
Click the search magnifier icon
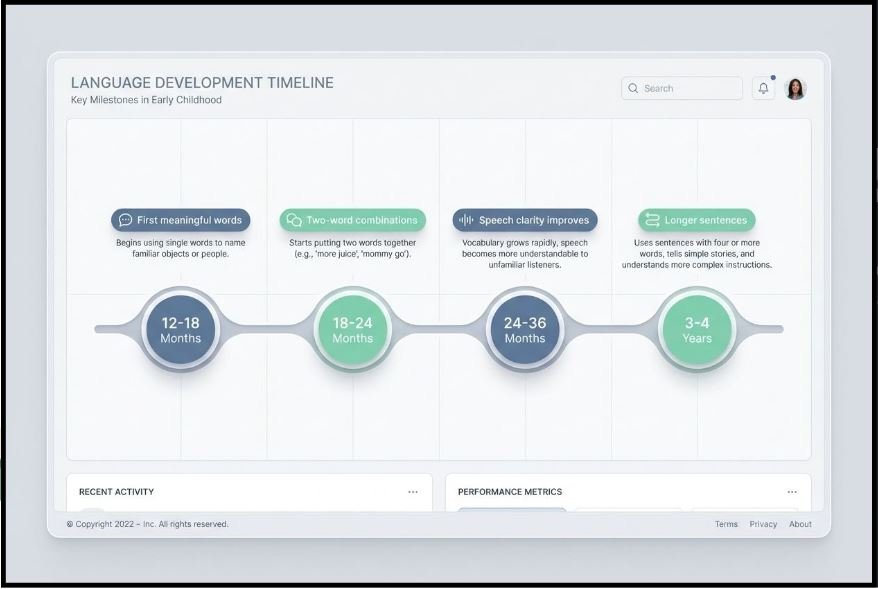coord(633,88)
